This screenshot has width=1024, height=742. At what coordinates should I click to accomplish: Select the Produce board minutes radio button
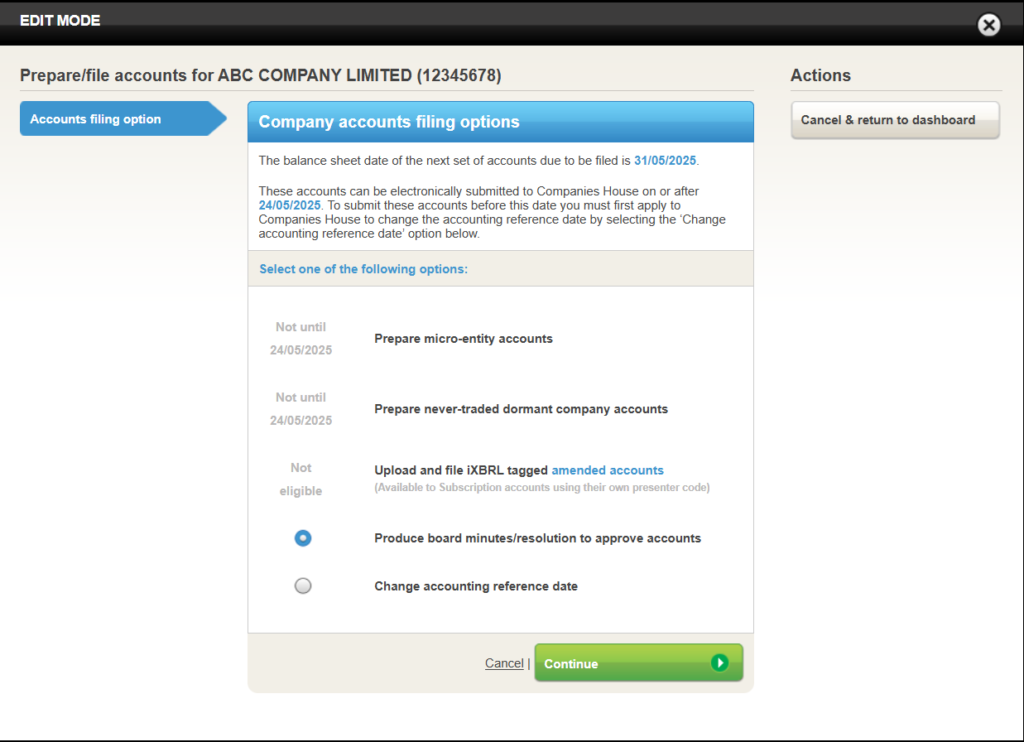tap(303, 538)
